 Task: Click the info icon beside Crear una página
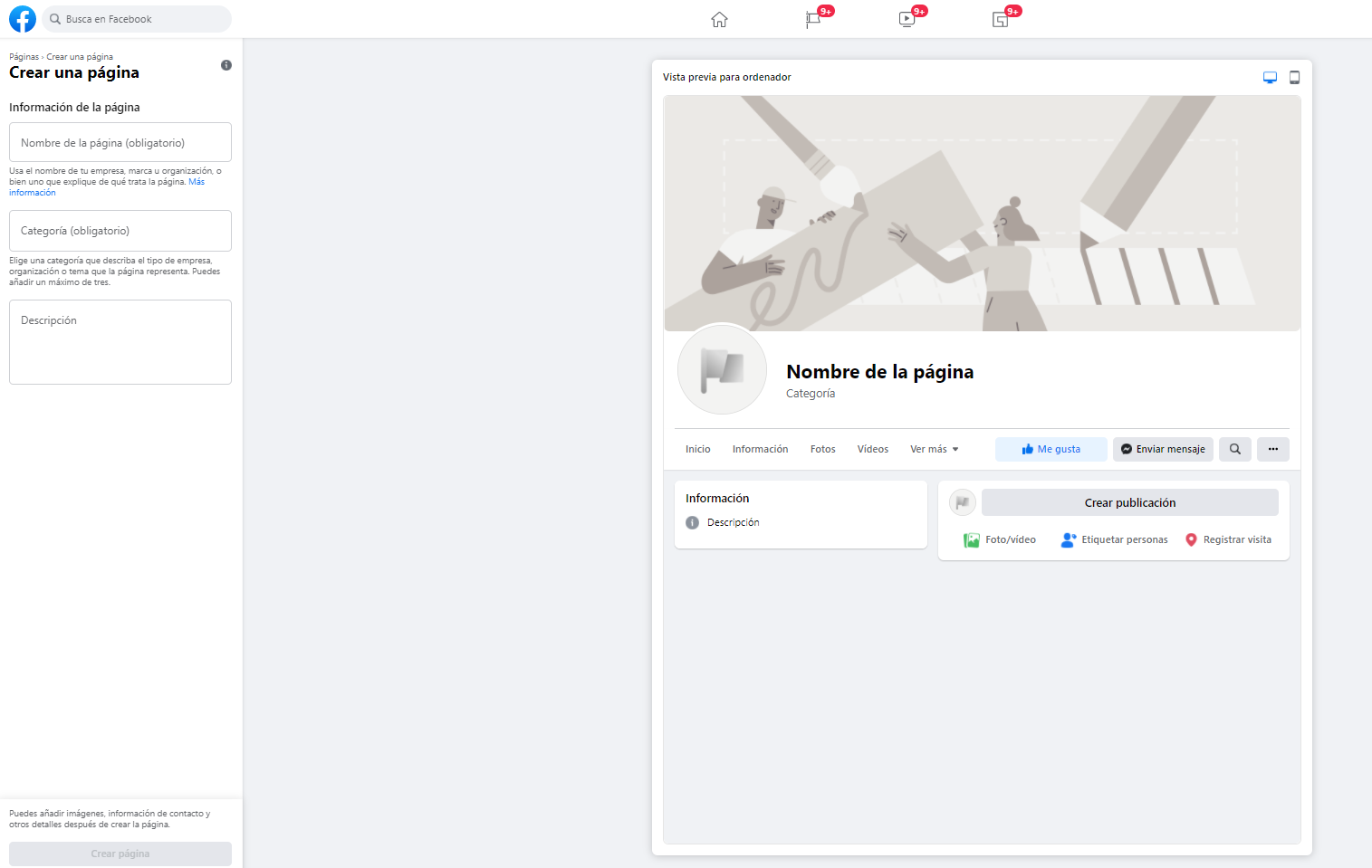[x=226, y=65]
